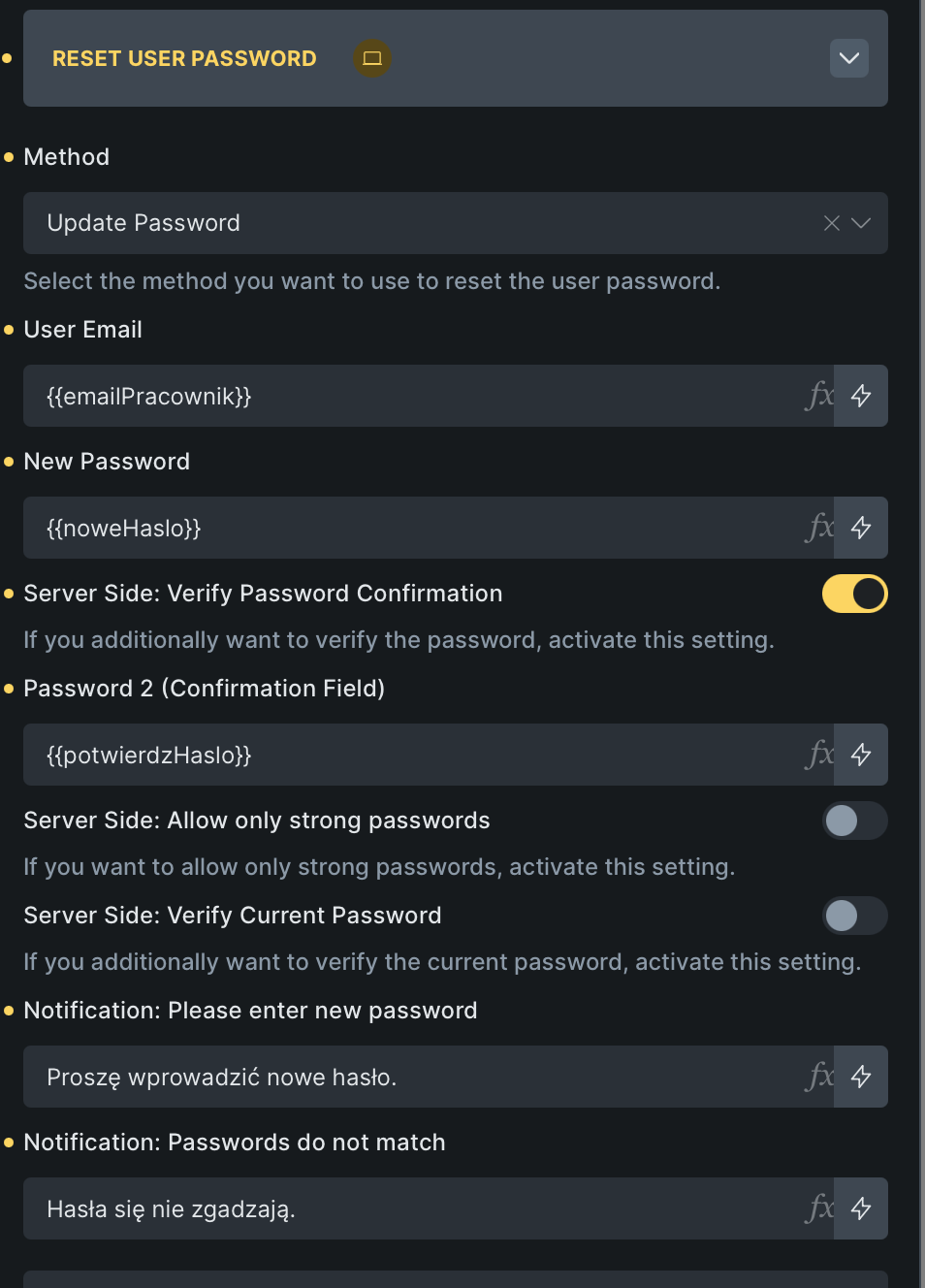The image size is (925, 1288).
Task: Open fx formula editor for New Password
Action: click(819, 528)
